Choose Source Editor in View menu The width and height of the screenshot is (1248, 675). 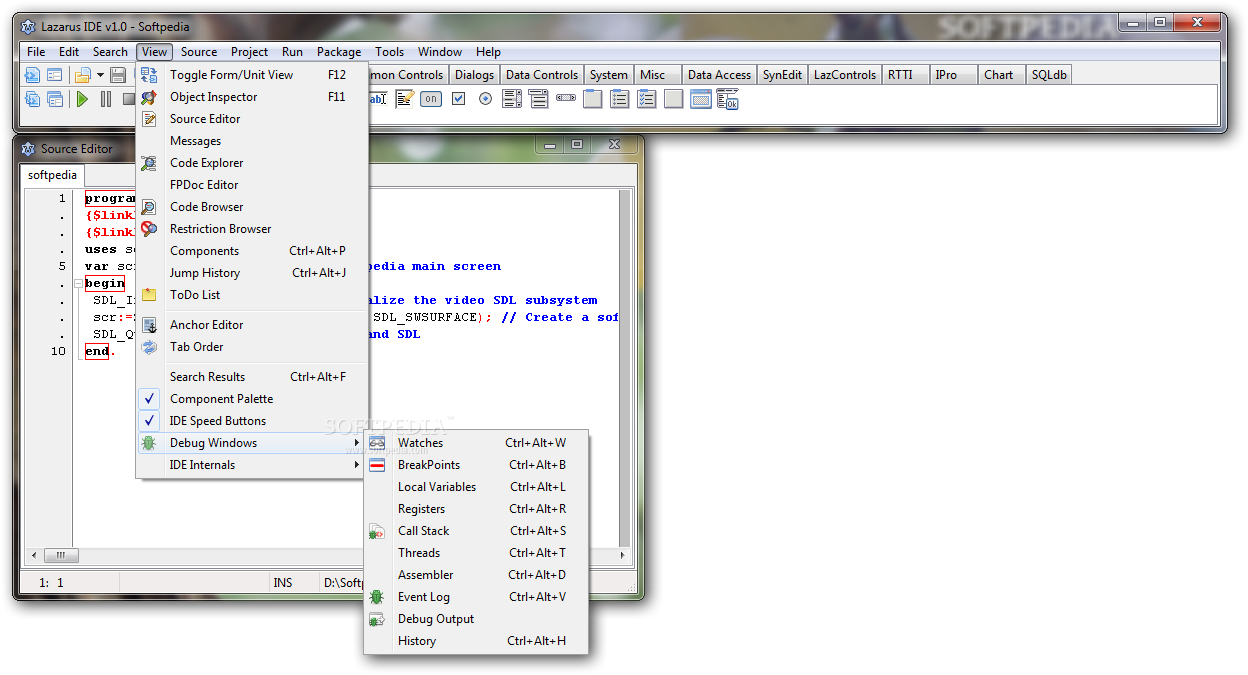[252, 119]
